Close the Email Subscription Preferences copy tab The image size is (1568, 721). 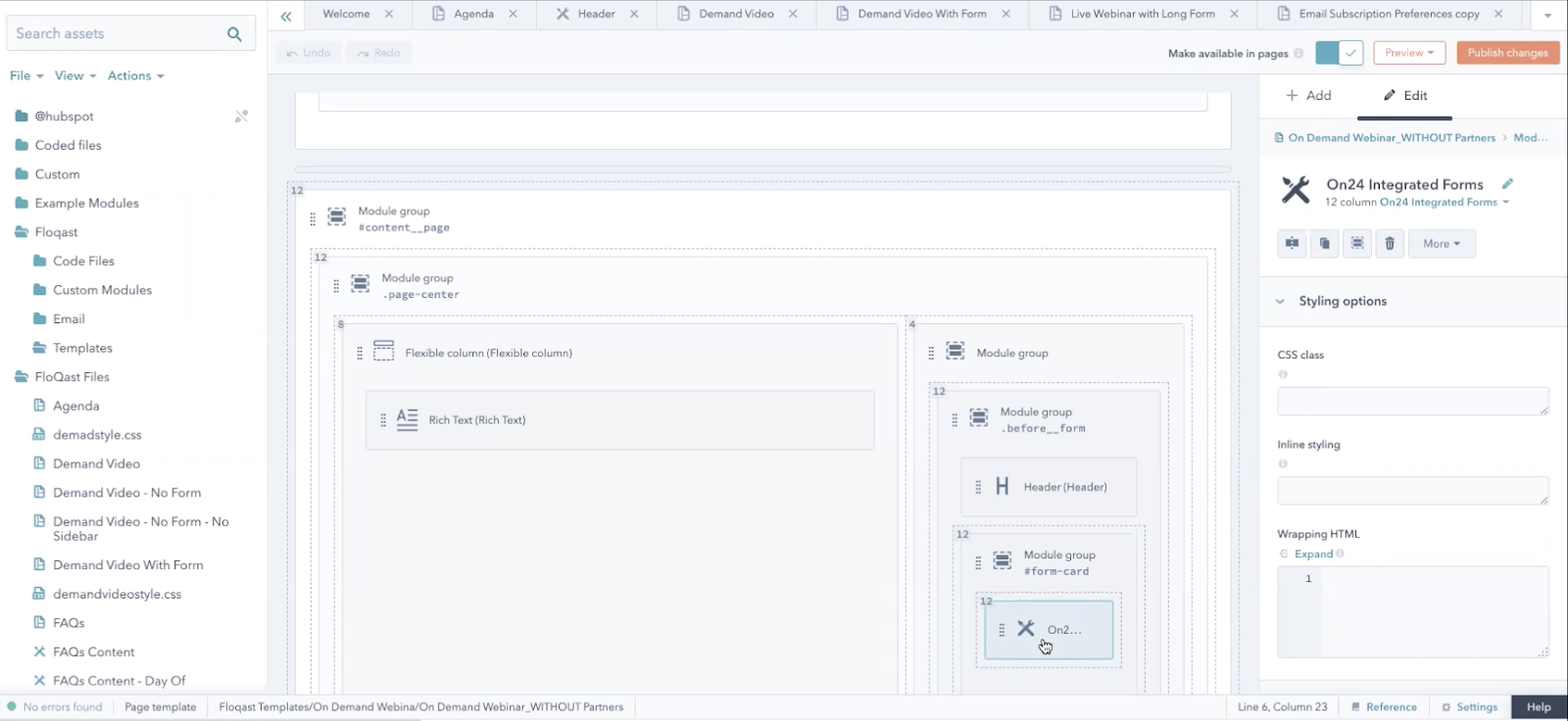1498,14
